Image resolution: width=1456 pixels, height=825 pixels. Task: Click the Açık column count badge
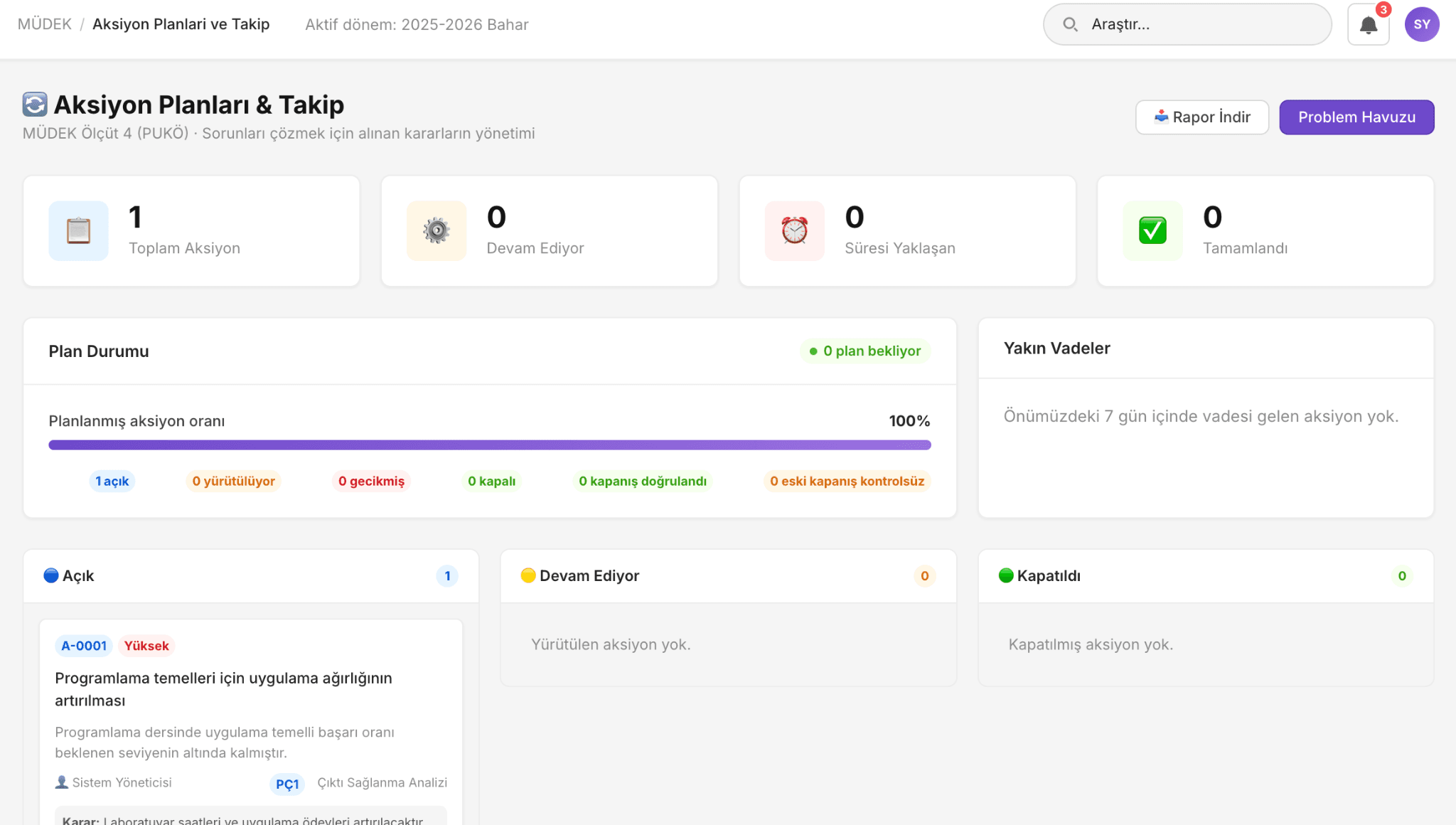pyautogui.click(x=447, y=576)
